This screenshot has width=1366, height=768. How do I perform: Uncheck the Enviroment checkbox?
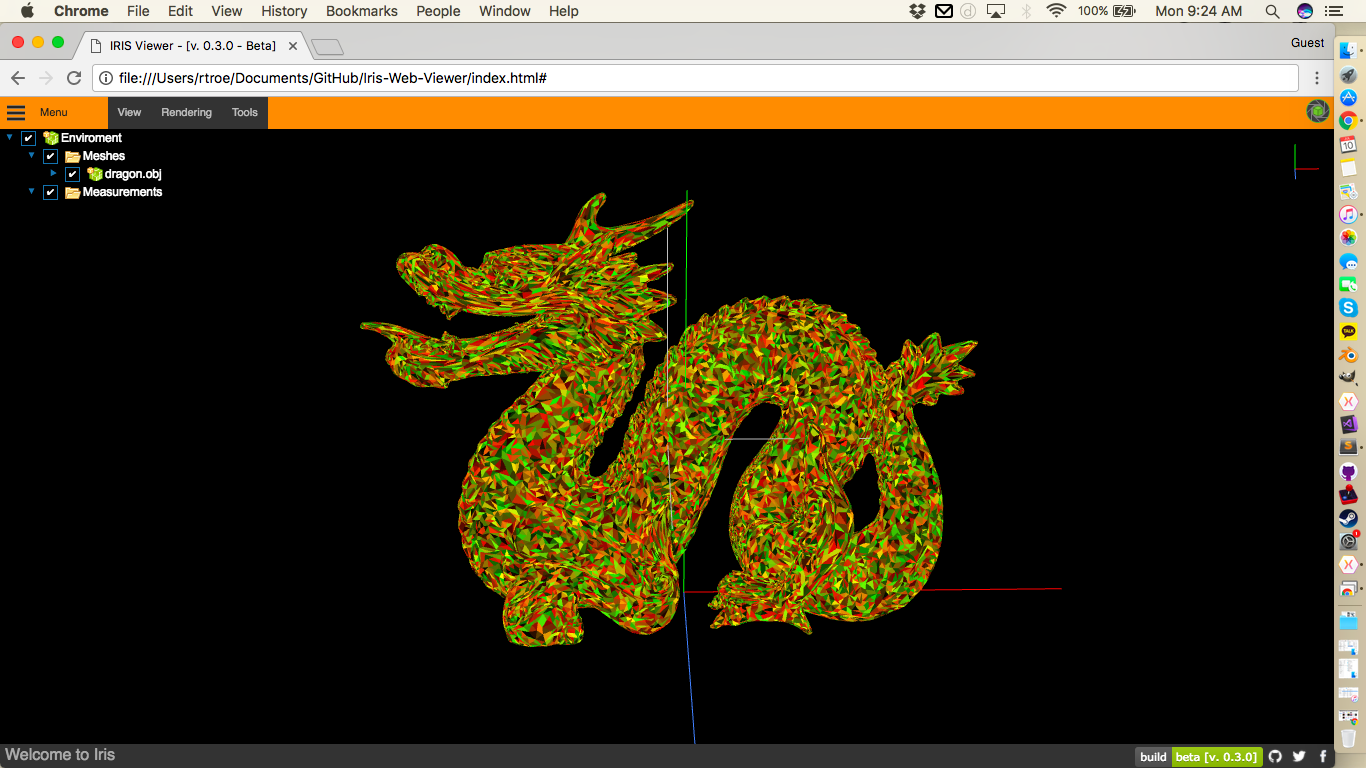[x=28, y=137]
